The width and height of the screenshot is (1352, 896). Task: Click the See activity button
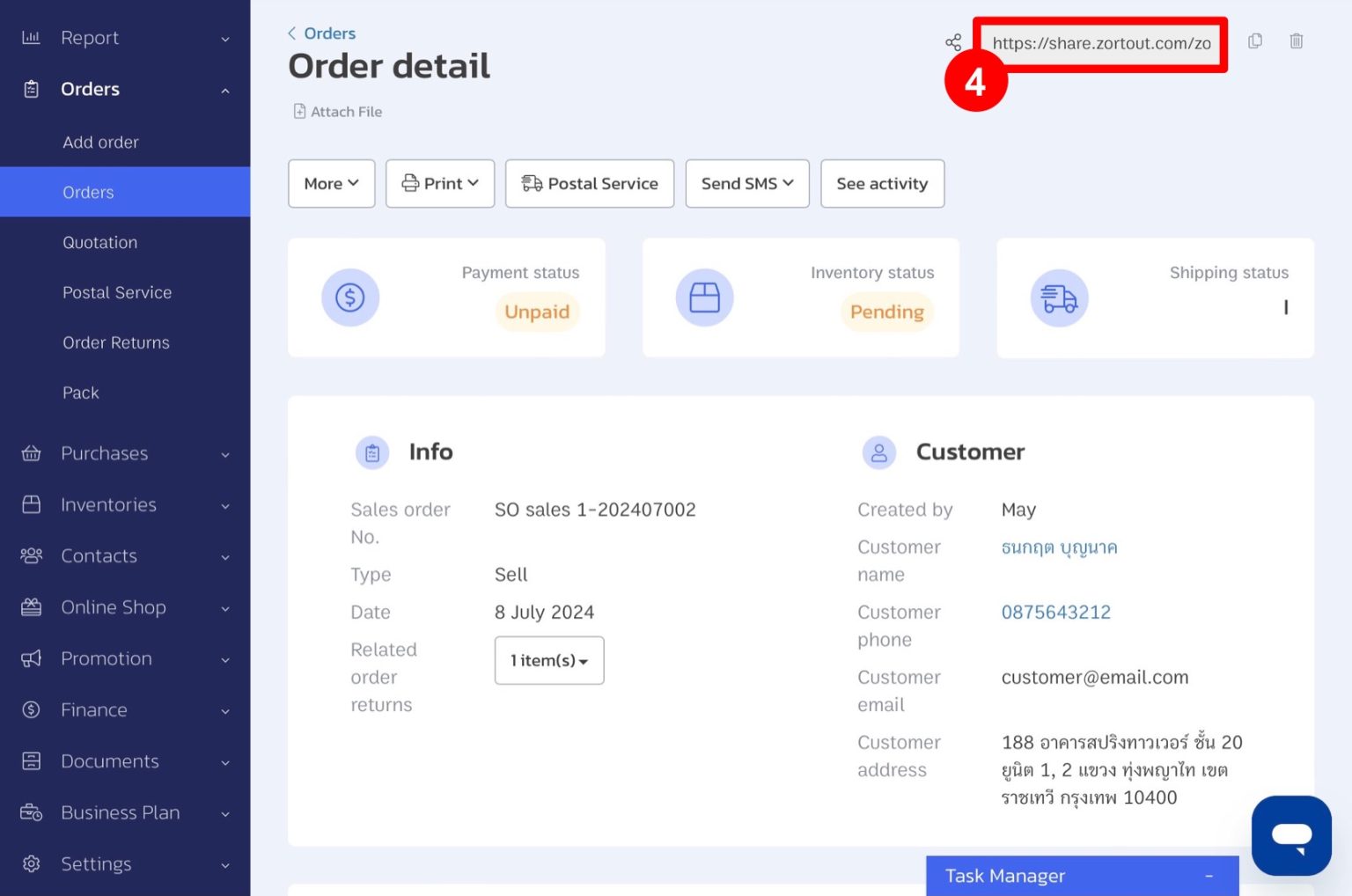coord(882,183)
